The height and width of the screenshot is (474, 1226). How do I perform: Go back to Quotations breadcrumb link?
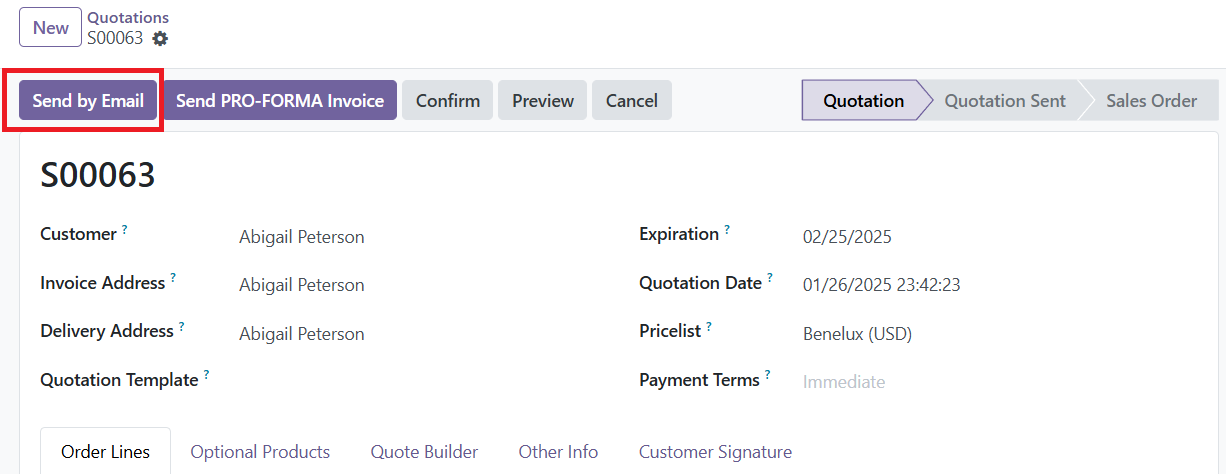point(128,18)
